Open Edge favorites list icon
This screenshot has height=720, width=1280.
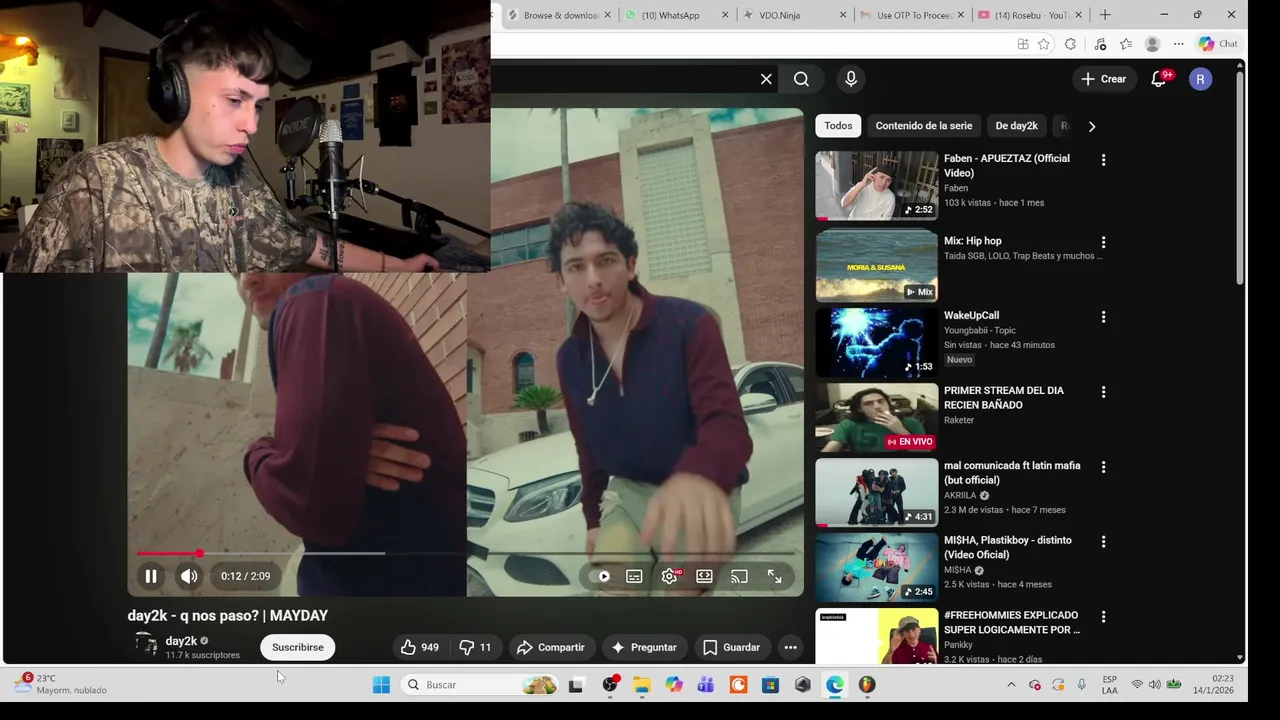click(1126, 44)
